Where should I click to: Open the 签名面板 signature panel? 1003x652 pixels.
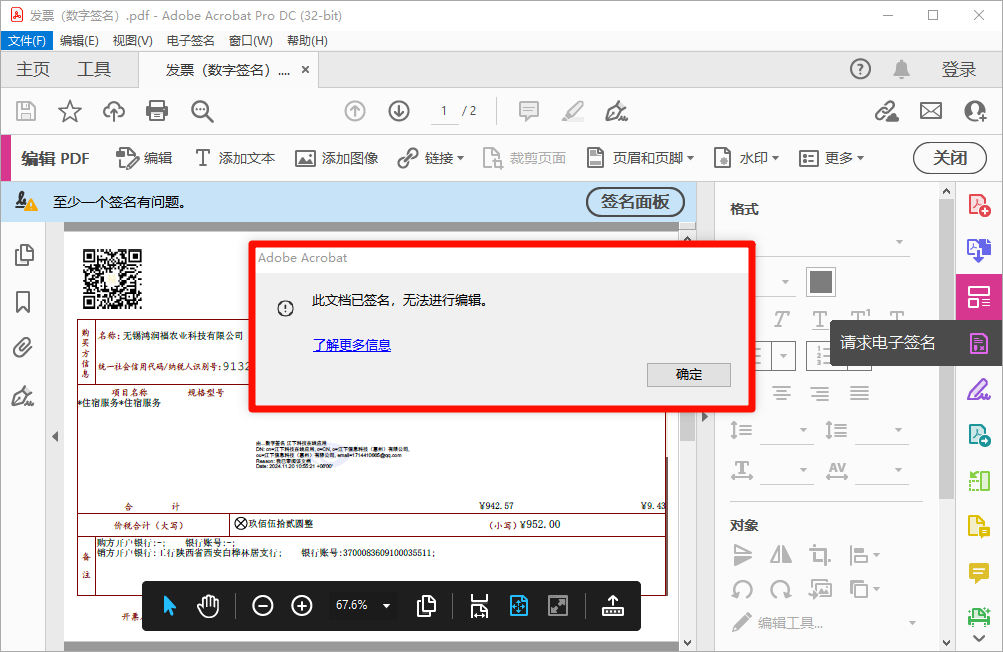(x=635, y=202)
